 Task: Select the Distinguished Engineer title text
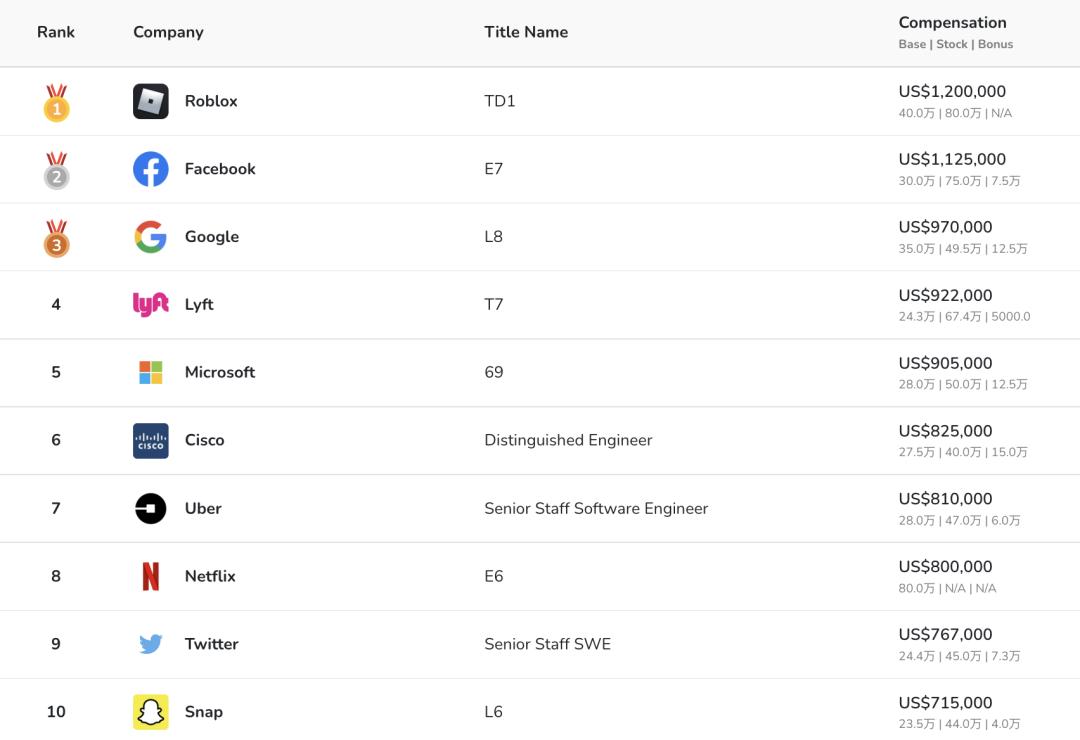(x=568, y=440)
